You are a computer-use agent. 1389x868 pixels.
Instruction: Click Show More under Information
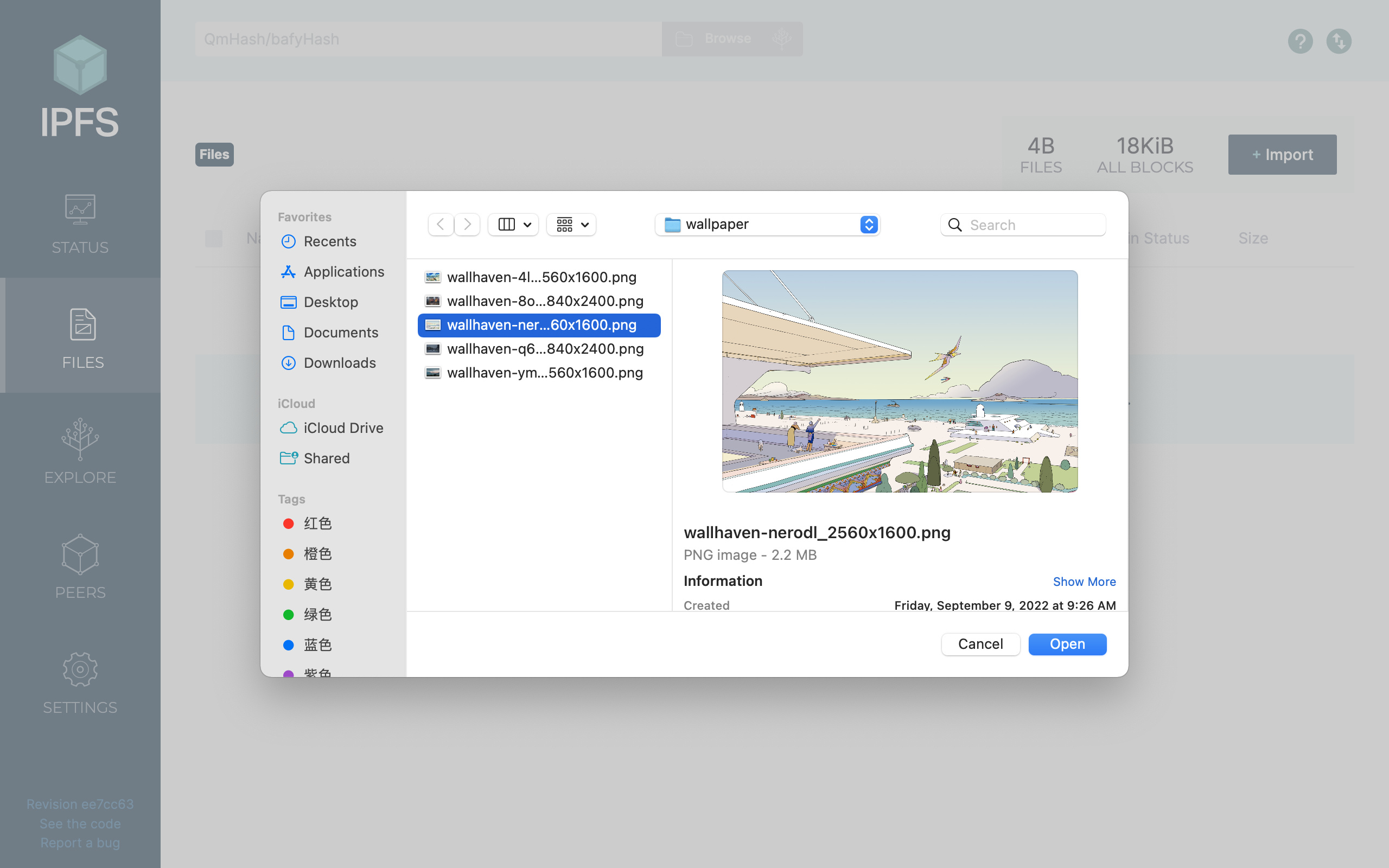[1084, 582]
